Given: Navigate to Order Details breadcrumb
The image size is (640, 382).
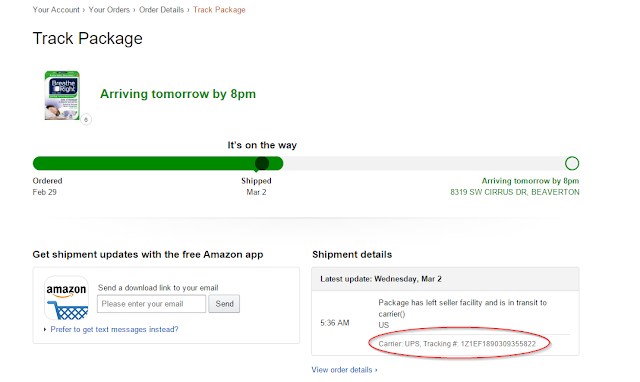Looking at the screenshot, I should click(161, 10).
